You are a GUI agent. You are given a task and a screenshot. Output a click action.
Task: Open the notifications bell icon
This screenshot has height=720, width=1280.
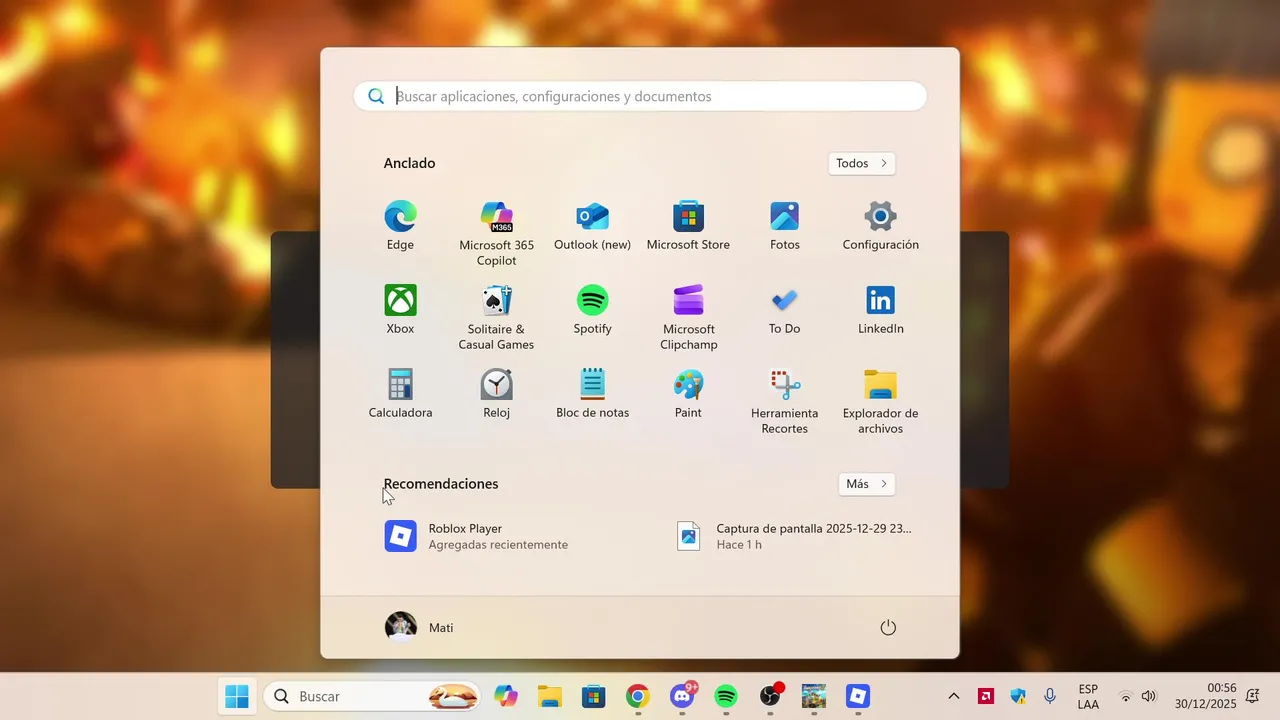coord(1252,696)
